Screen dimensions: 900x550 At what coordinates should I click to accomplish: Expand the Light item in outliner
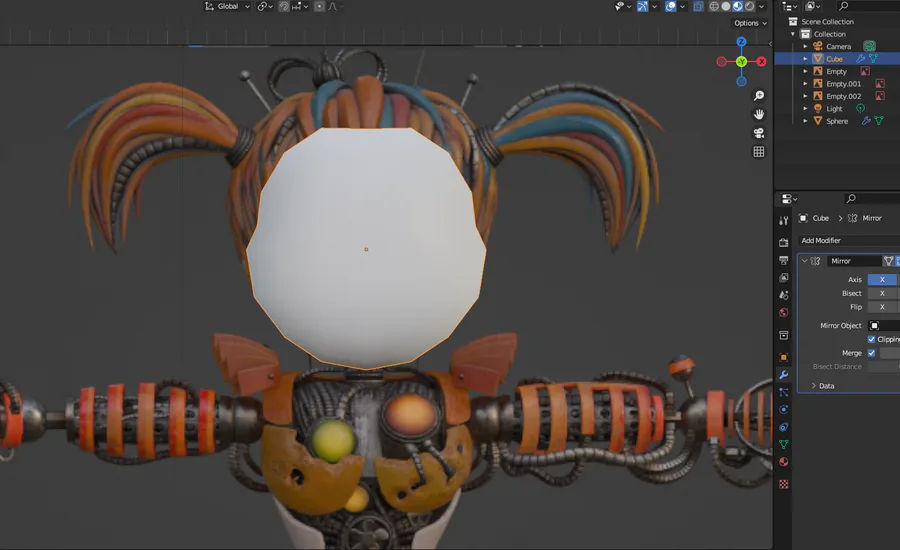805,109
